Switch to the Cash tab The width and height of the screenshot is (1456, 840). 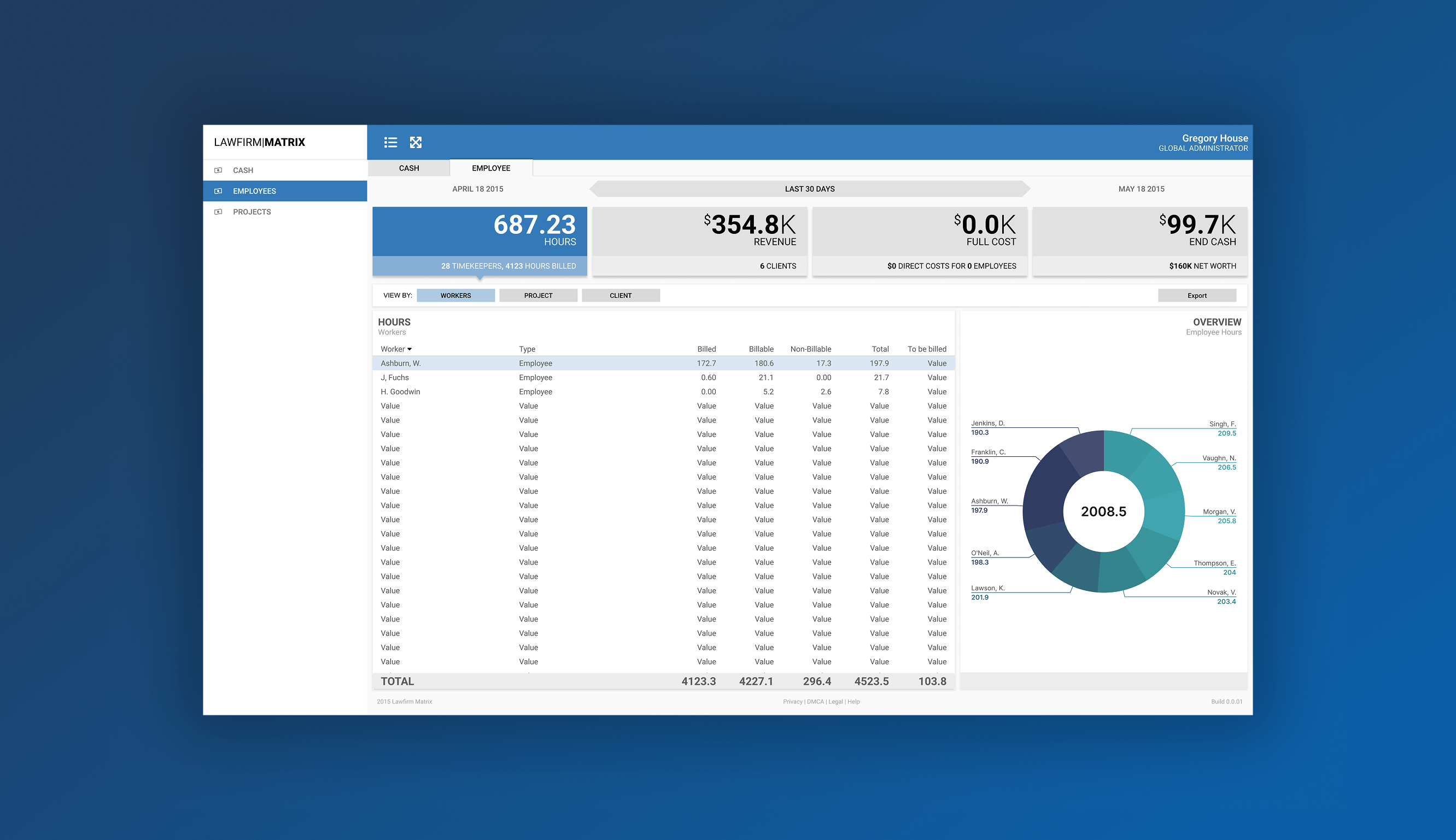coord(408,168)
